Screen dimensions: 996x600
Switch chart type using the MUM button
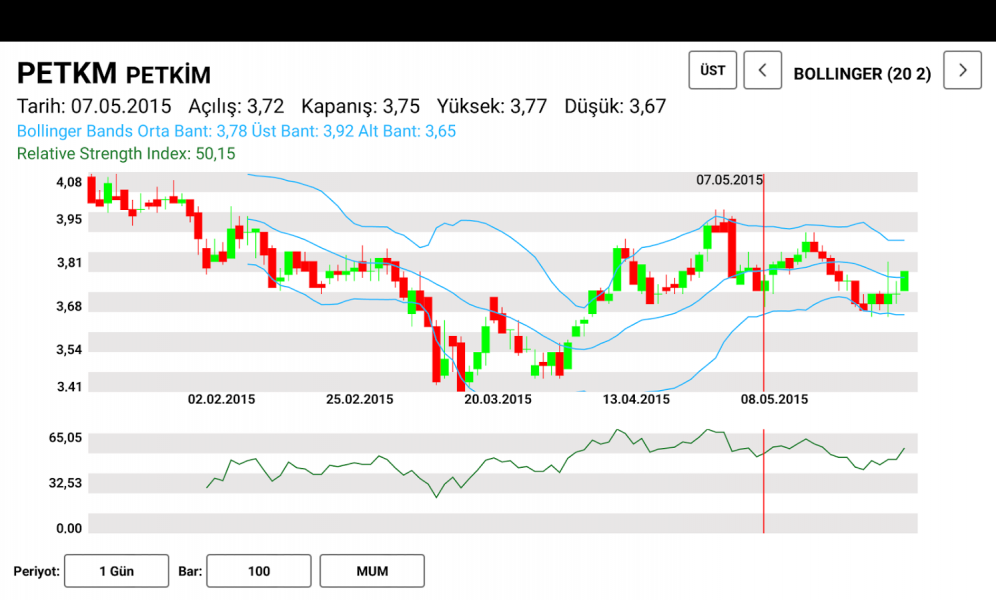(372, 571)
